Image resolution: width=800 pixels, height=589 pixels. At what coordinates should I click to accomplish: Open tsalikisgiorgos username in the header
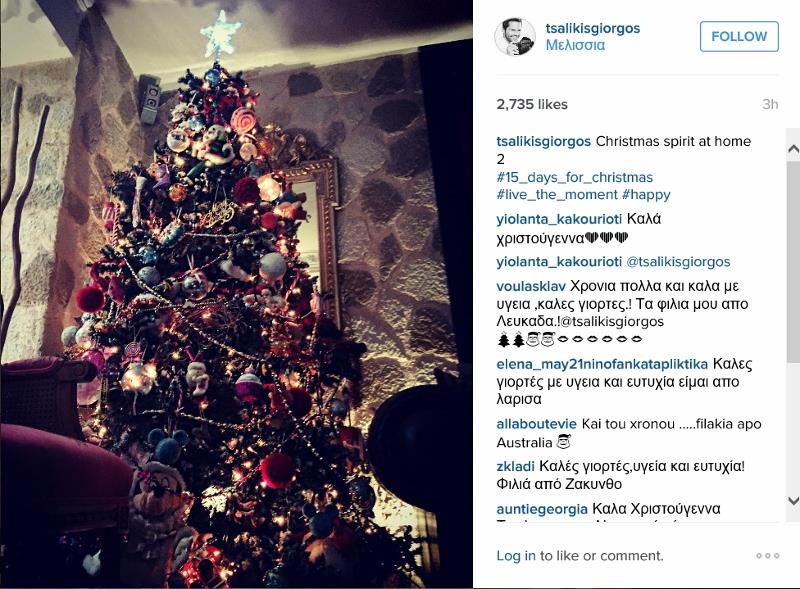(x=592, y=28)
